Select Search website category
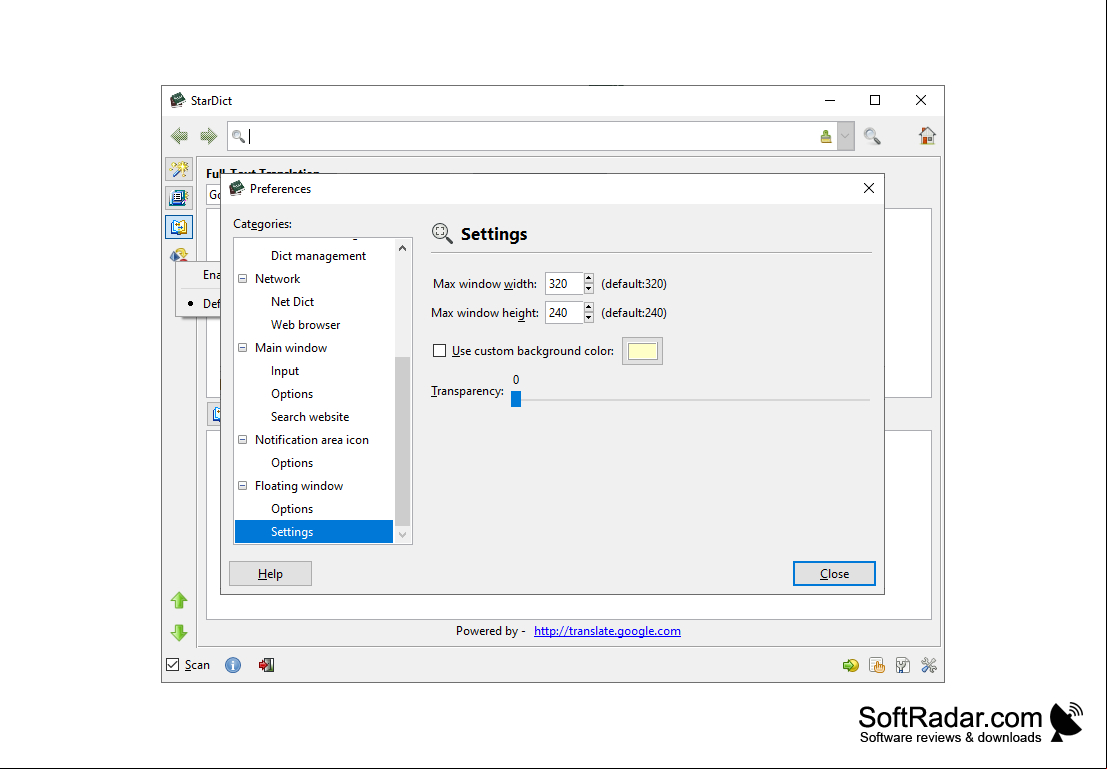The image size is (1107, 769). pos(310,417)
